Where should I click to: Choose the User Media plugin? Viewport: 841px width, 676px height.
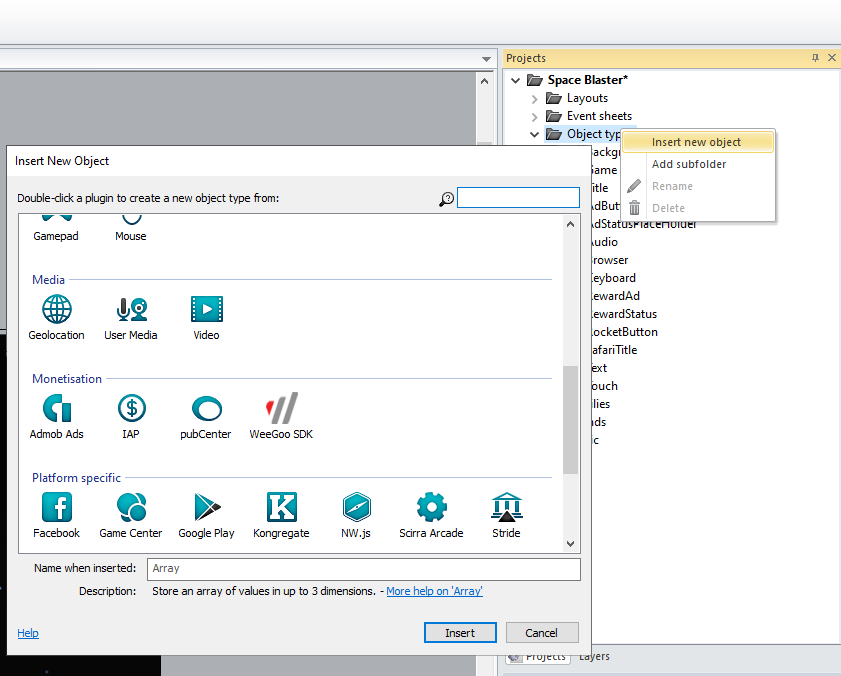[x=131, y=309]
